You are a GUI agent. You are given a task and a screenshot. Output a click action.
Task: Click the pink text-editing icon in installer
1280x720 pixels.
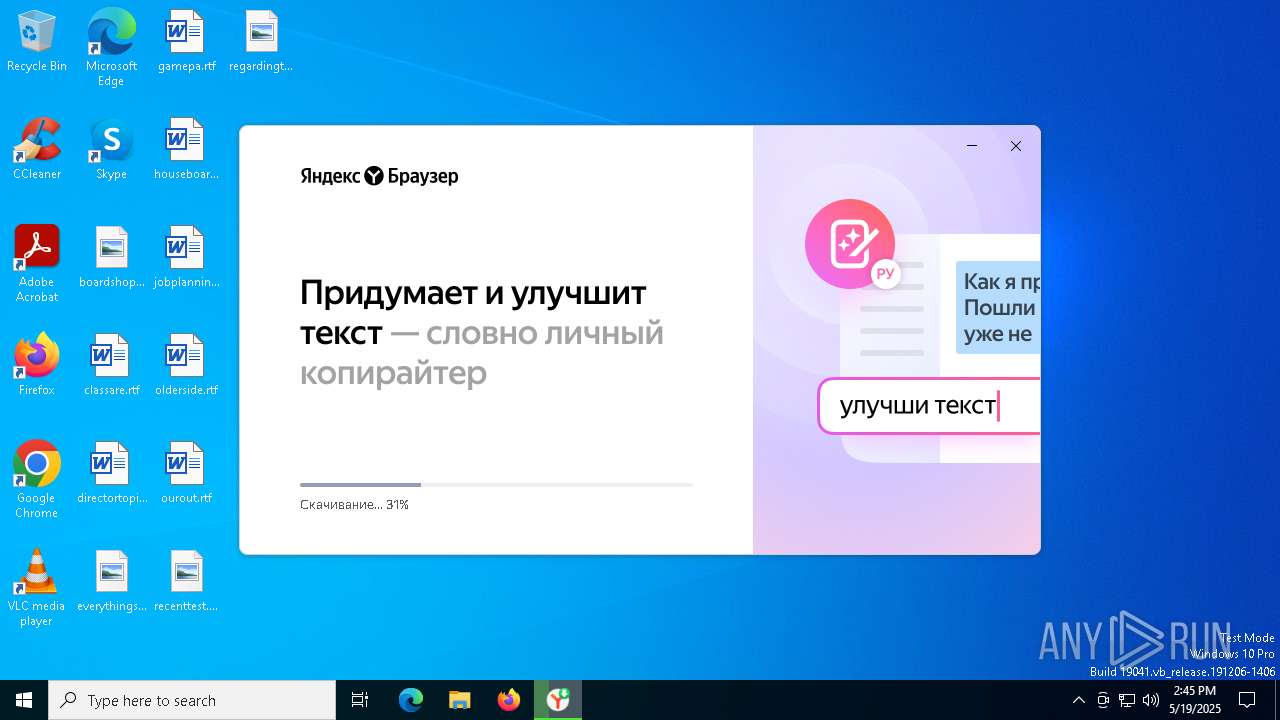pyautogui.click(x=849, y=243)
